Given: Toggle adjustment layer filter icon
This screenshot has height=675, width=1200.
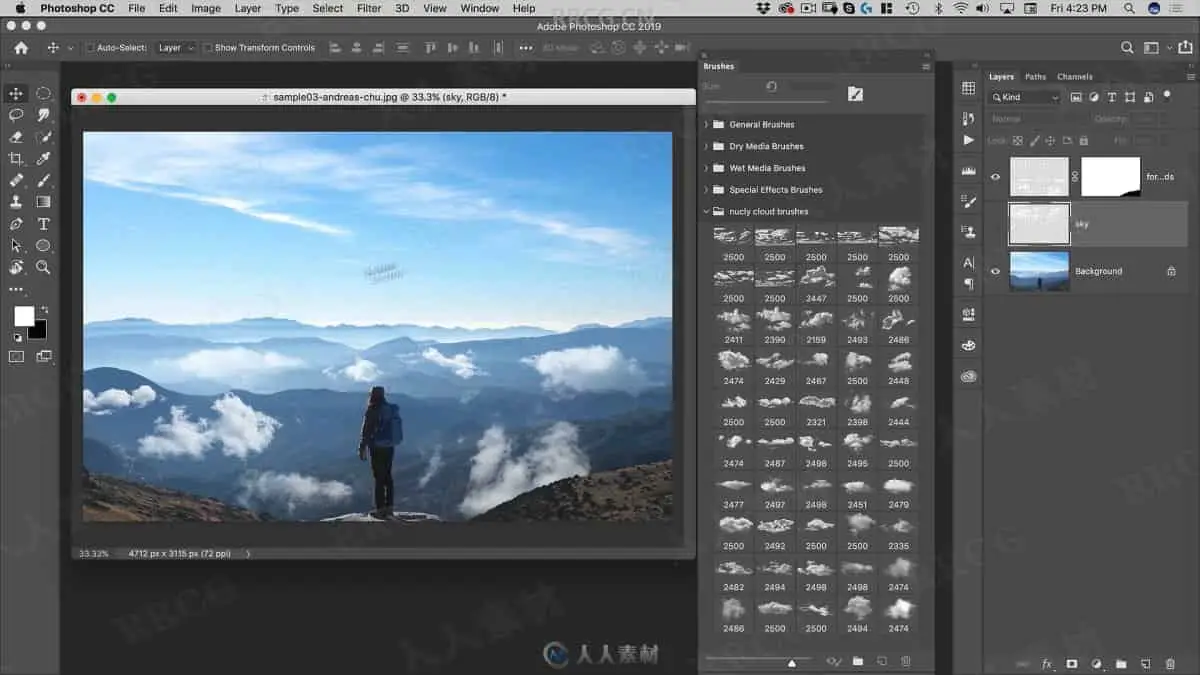Looking at the screenshot, I should click(x=1094, y=97).
